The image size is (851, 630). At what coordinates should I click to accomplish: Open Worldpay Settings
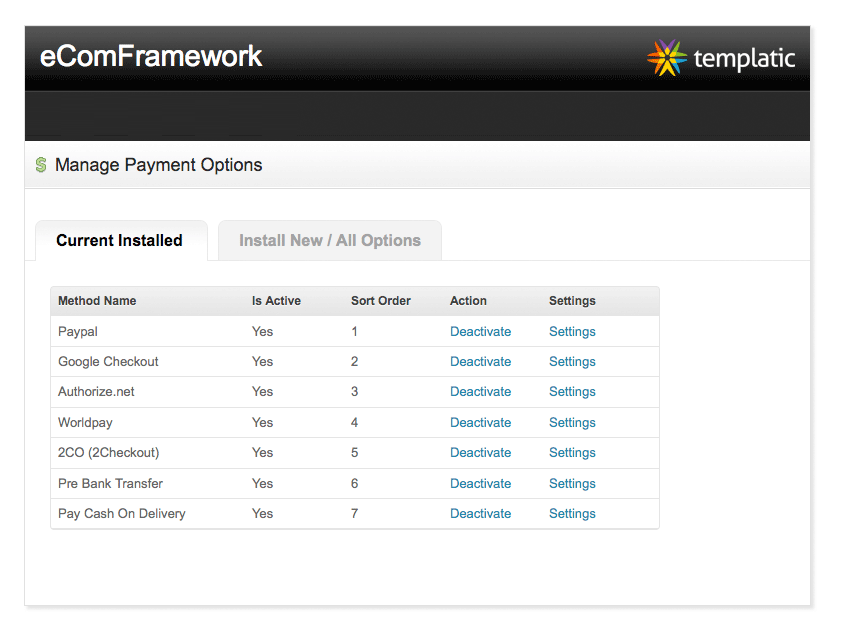[572, 423]
